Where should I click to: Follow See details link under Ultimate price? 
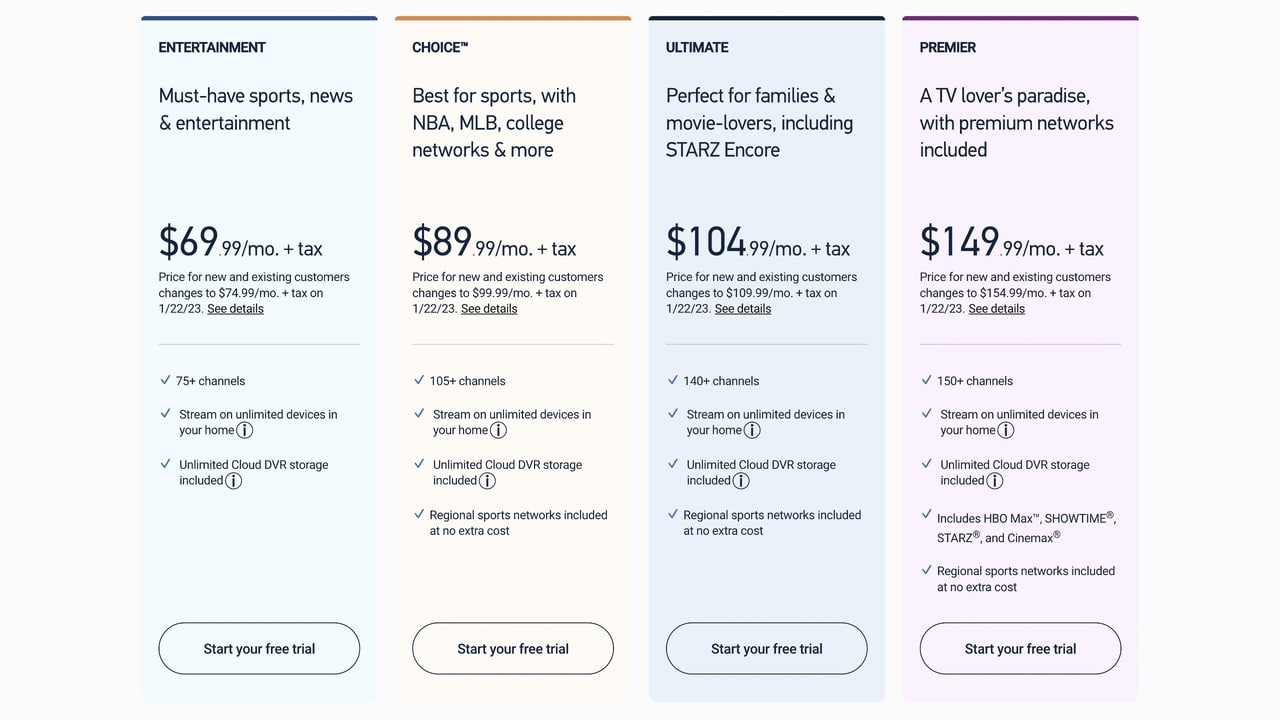click(743, 309)
